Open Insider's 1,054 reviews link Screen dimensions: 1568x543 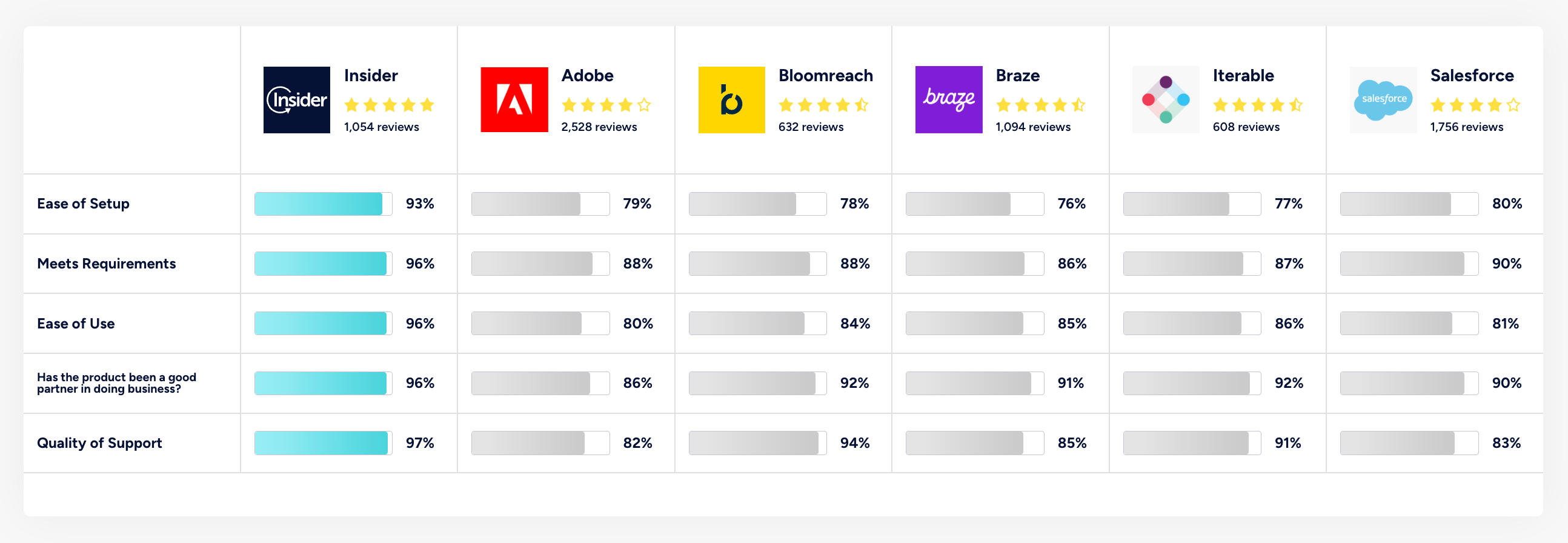point(381,127)
